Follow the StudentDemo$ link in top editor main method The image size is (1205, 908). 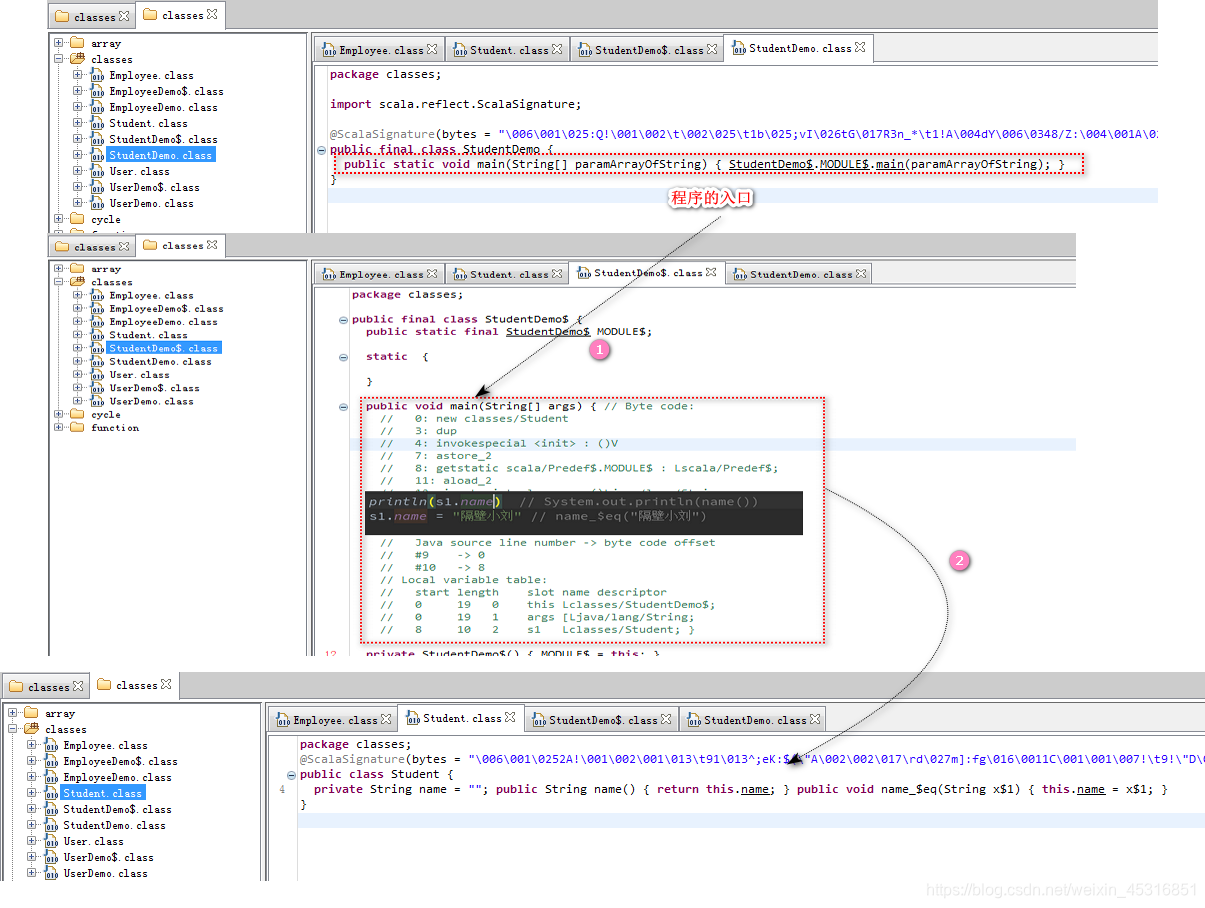coord(771,164)
